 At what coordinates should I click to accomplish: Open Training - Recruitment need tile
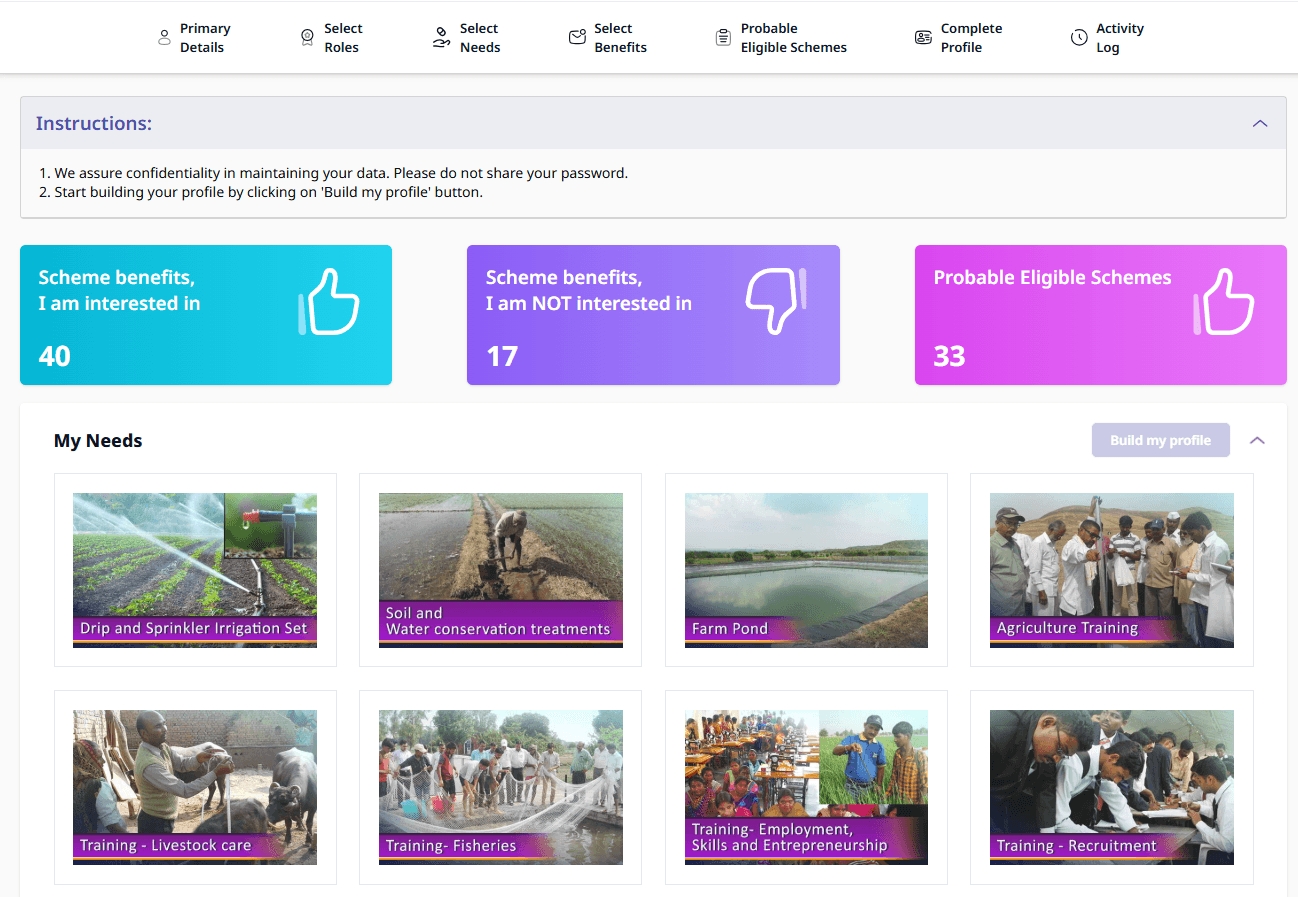(1111, 787)
